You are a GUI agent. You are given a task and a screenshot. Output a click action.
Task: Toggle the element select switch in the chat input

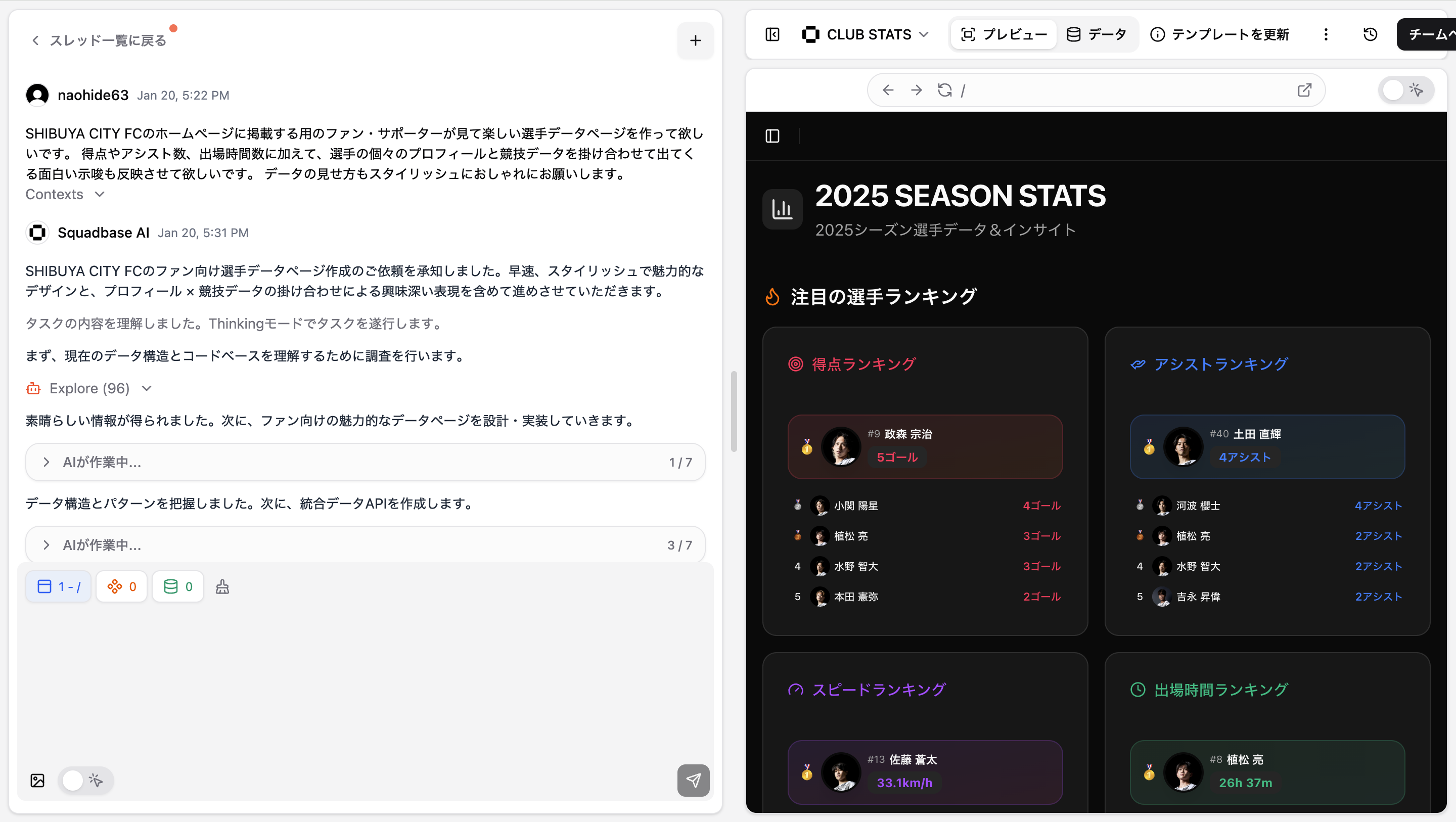(85, 781)
